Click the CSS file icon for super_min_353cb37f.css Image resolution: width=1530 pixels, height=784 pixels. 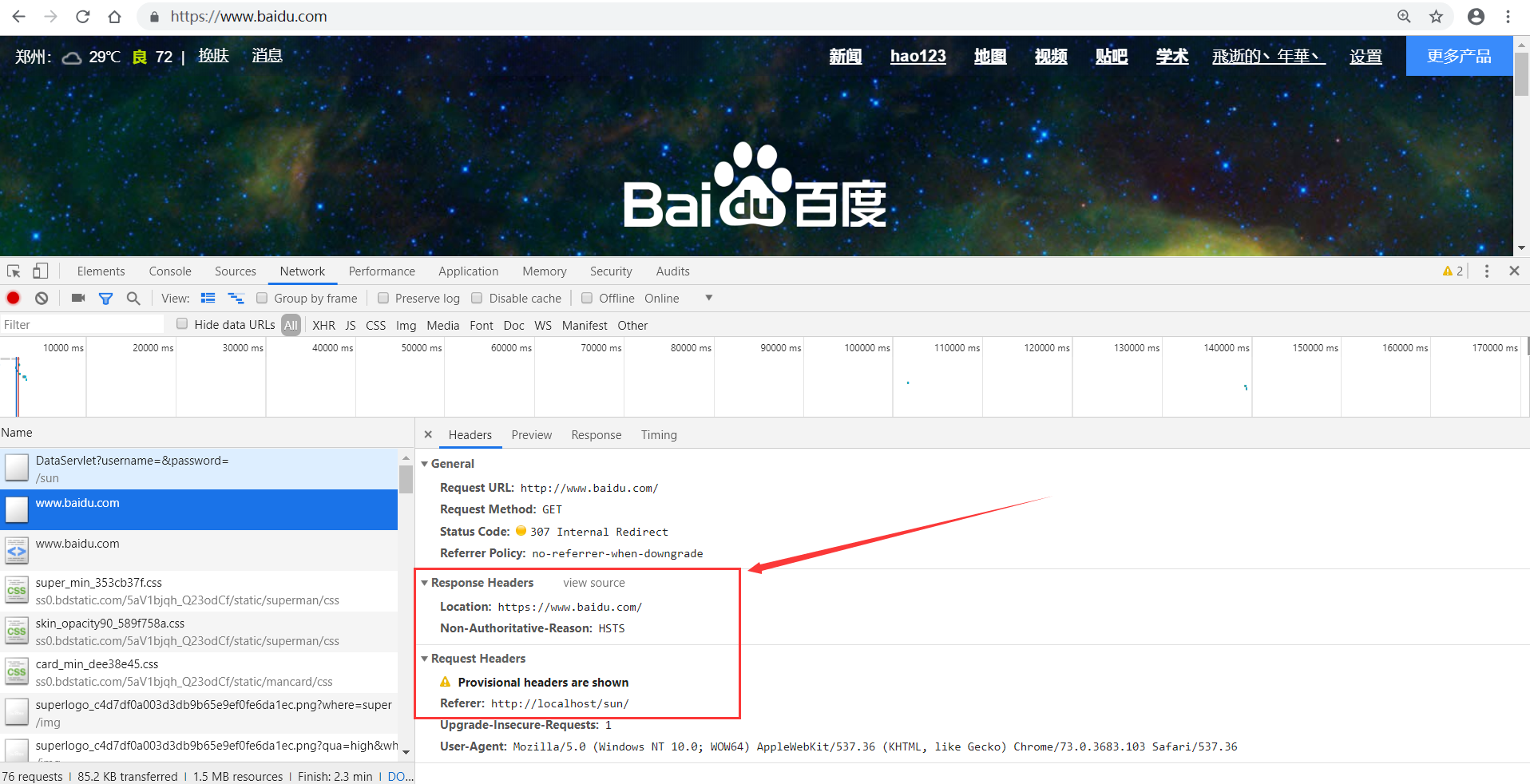coord(17,590)
